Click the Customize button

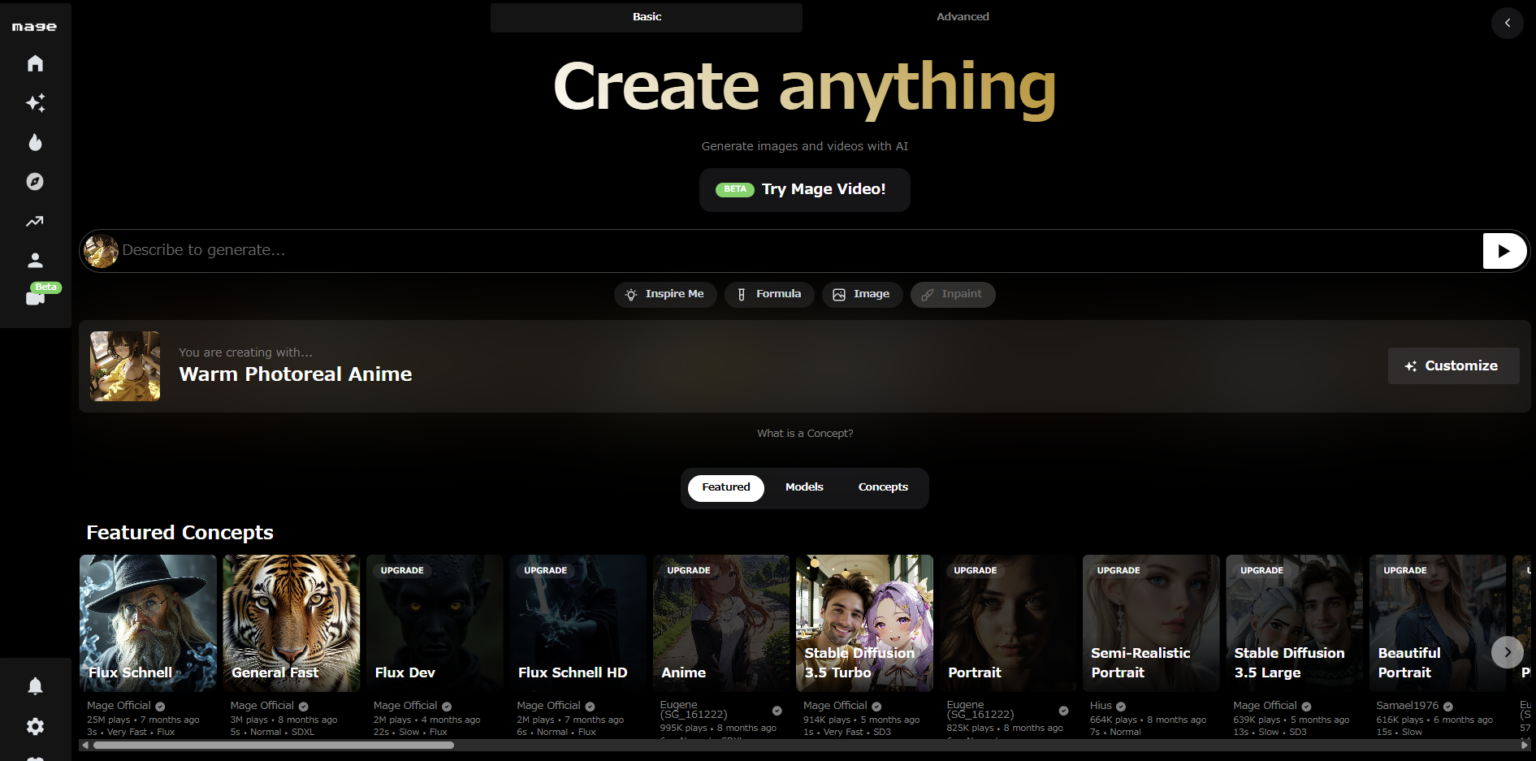[1453, 366]
